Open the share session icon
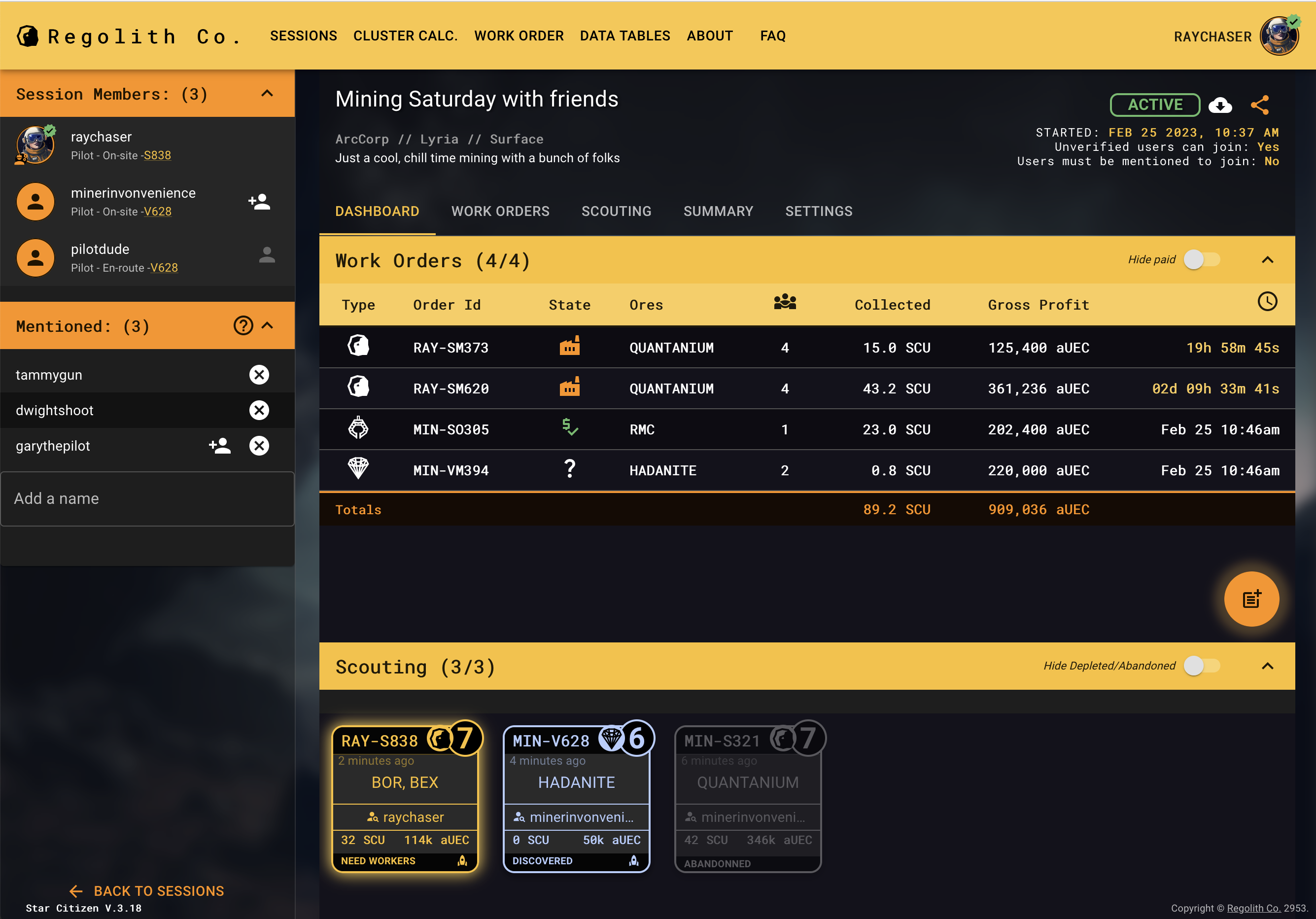Image resolution: width=1316 pixels, height=919 pixels. click(1260, 105)
